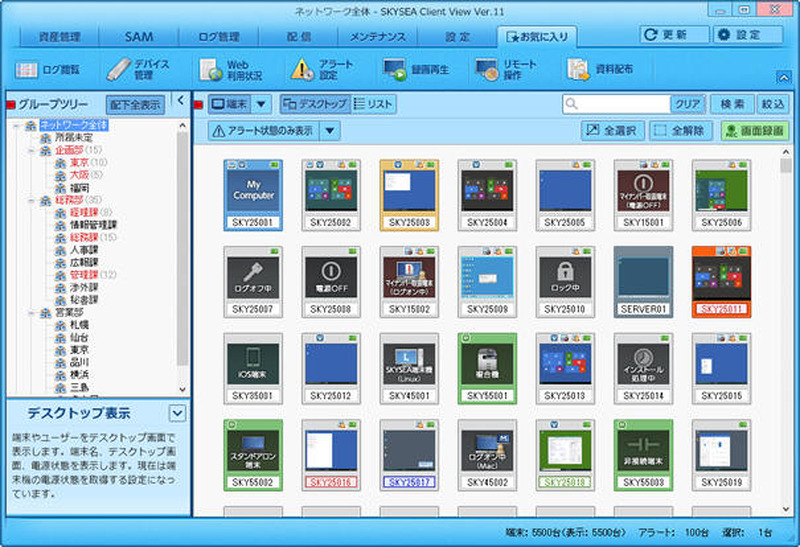Open the アラート設定 alert settings icon
The height and width of the screenshot is (547, 800).
click(322, 70)
